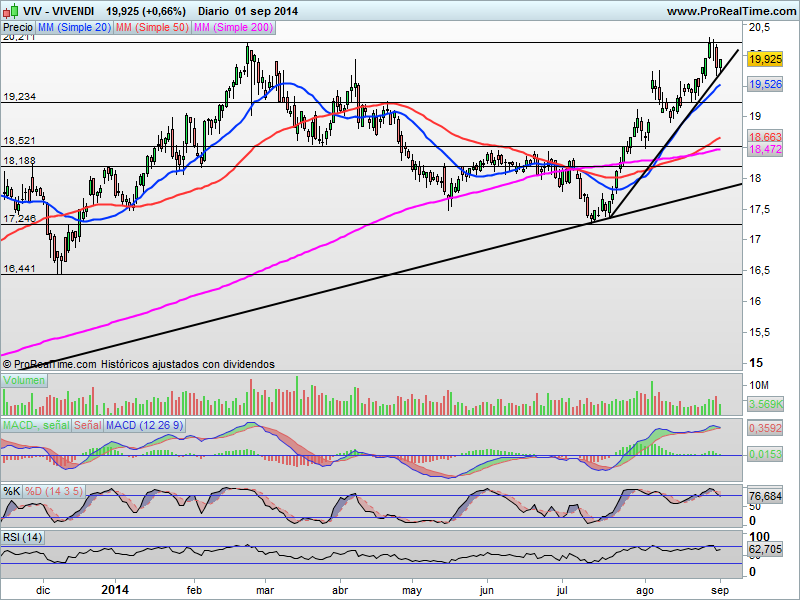Open the MACD (12 26 9) label
Viewport: 800px width, 600px height.
(144, 426)
